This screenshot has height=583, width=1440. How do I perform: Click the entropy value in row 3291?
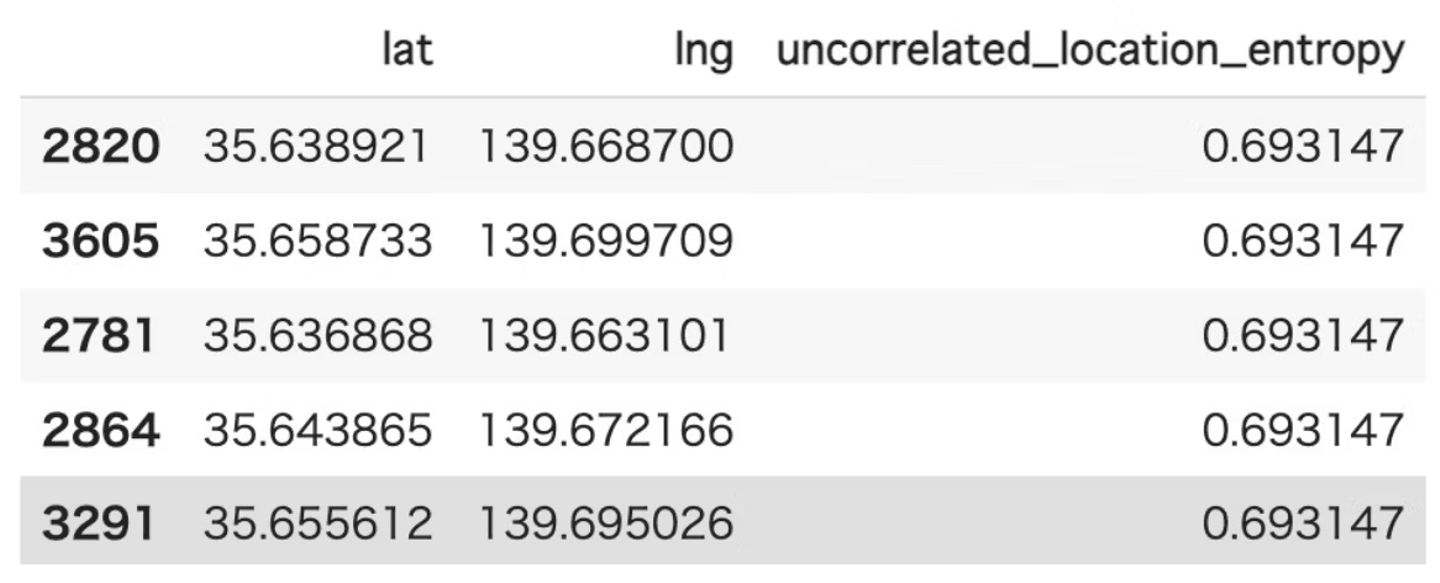point(1302,524)
